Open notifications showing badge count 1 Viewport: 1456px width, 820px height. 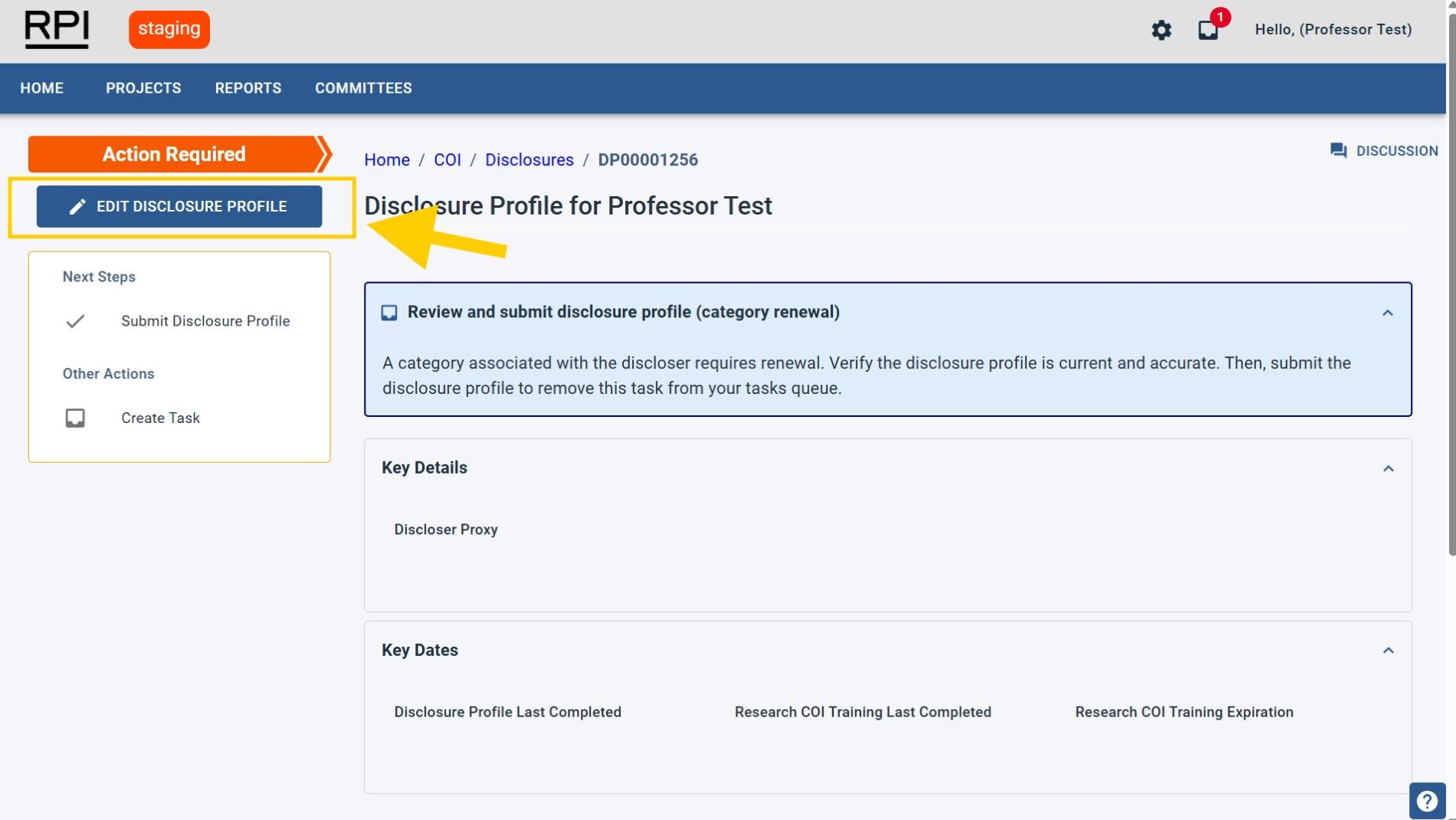coord(1208,31)
